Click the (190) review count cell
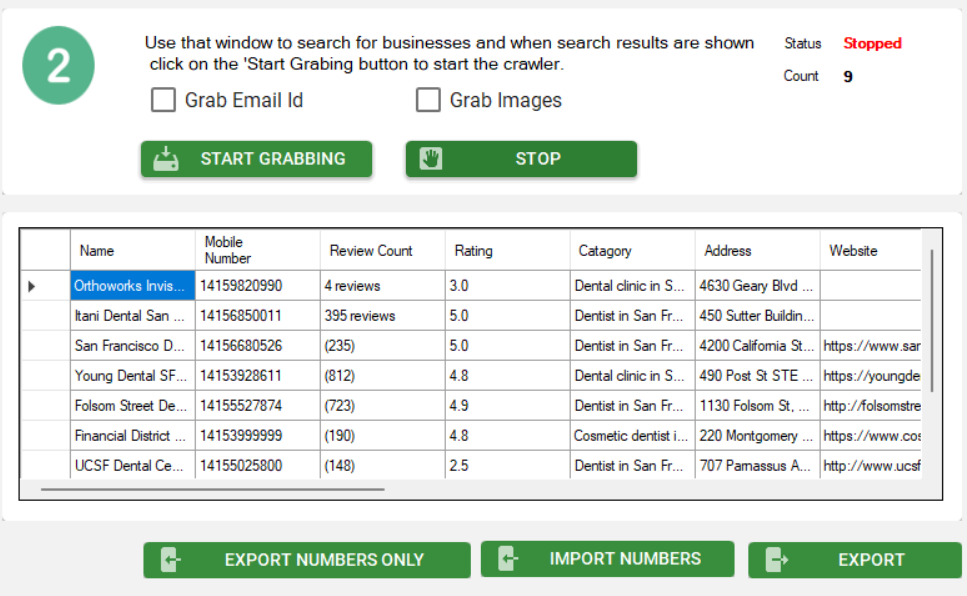Screen dimensions: 967x596 click(383, 436)
